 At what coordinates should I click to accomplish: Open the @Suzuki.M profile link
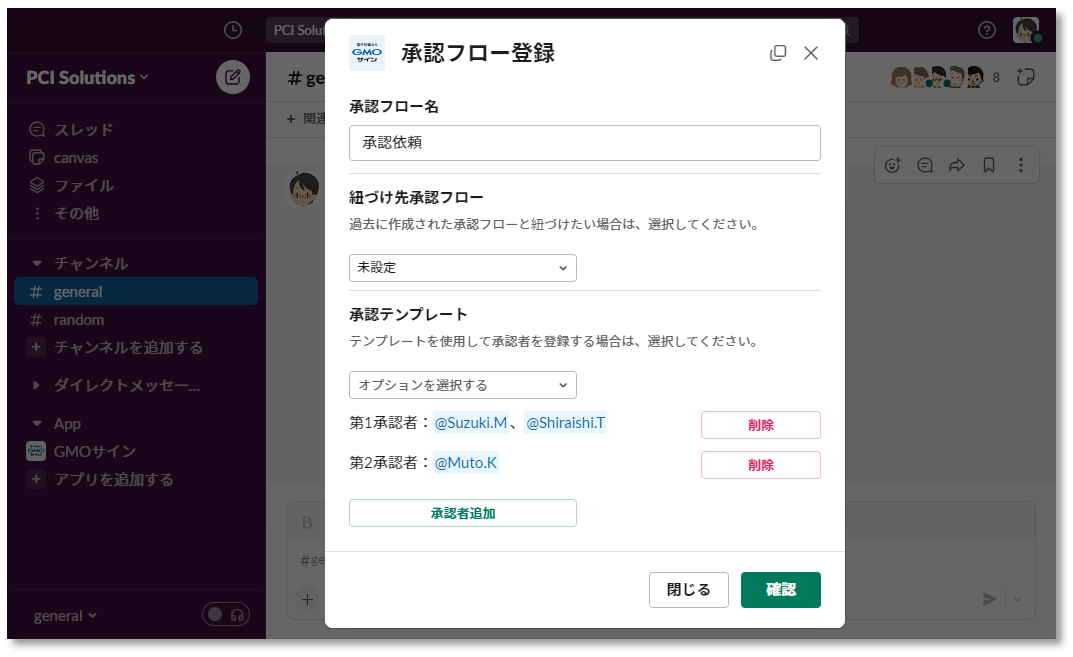pyautogui.click(x=472, y=424)
